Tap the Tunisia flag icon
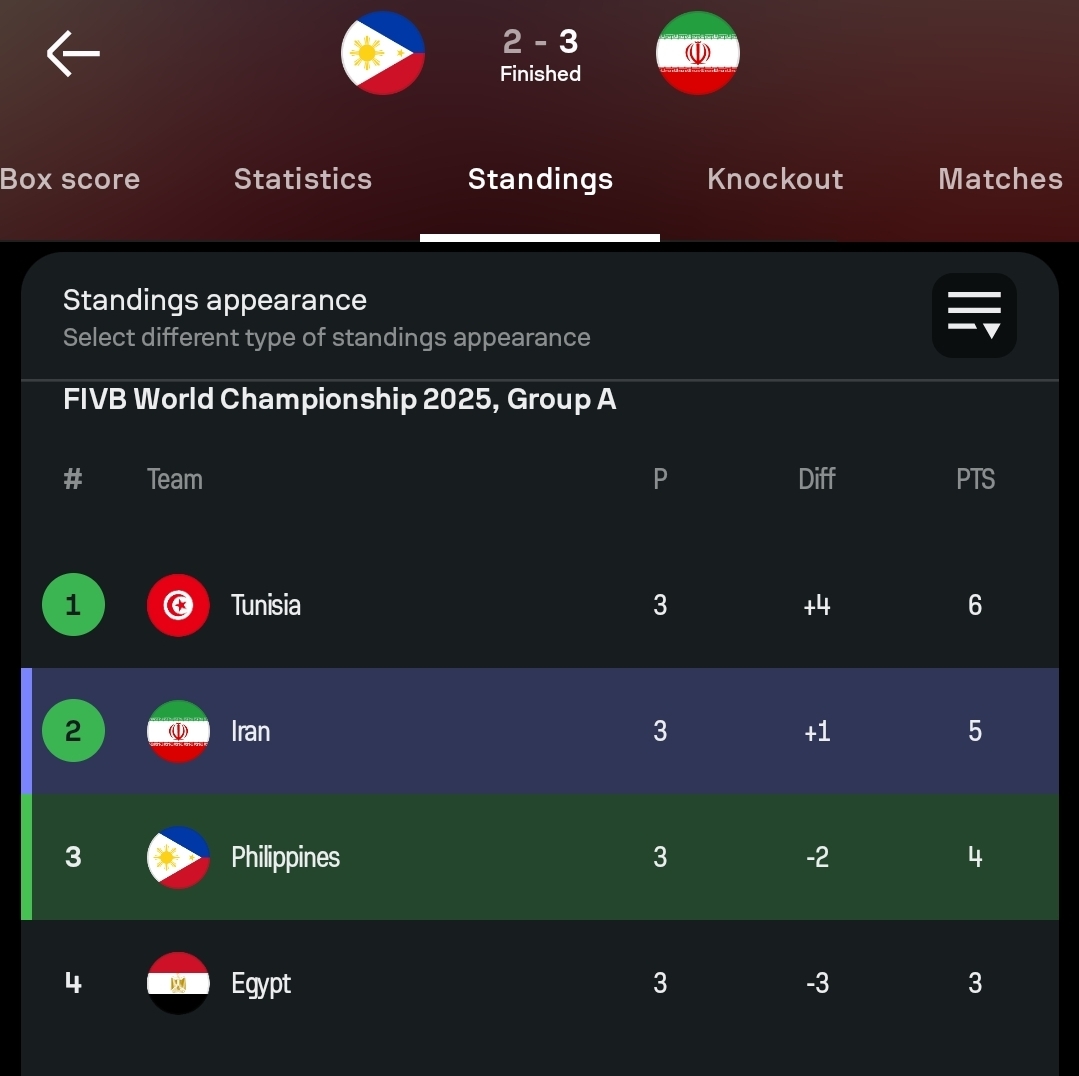Viewport: 1079px width, 1076px height. pos(178,604)
